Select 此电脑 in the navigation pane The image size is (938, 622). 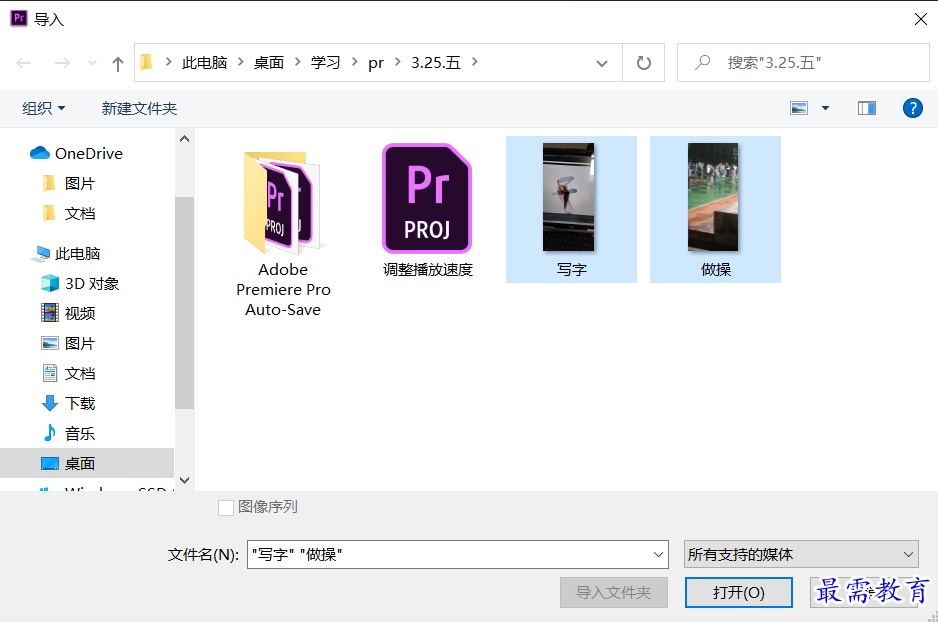[x=66, y=254]
